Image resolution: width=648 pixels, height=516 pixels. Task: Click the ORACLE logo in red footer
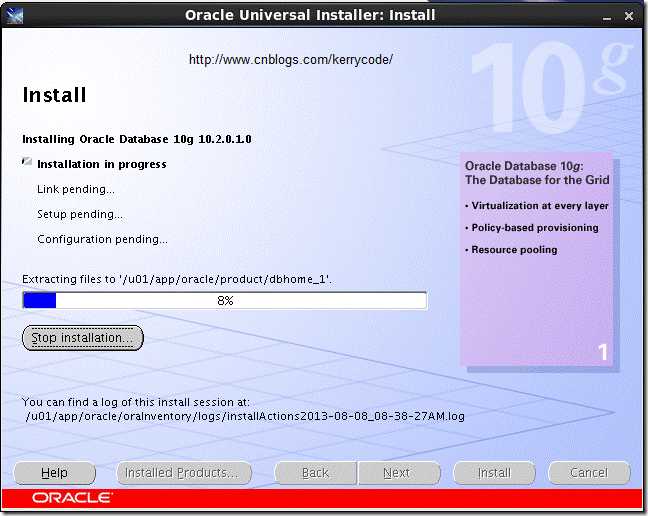point(71,498)
